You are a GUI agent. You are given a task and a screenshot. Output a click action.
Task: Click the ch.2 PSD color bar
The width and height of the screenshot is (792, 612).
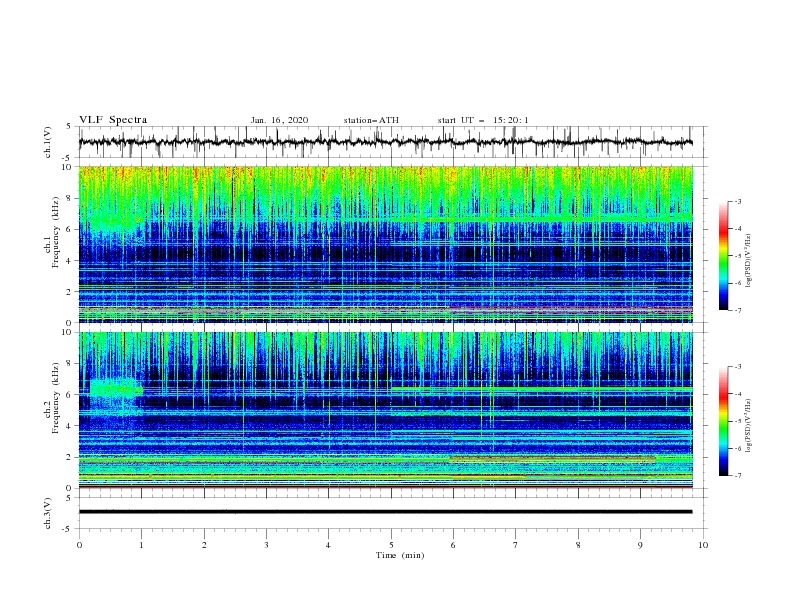click(724, 421)
